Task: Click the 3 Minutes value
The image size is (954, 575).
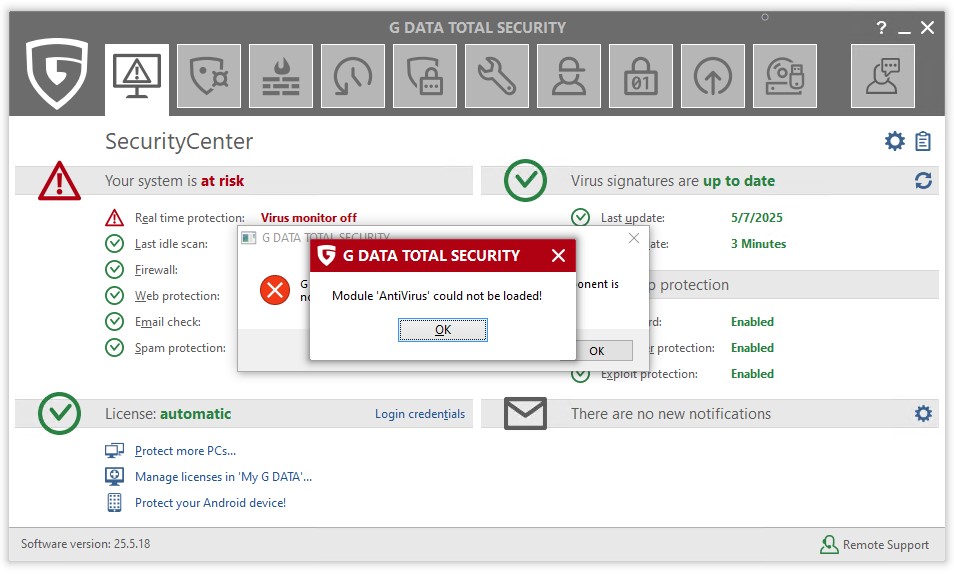Action: pyautogui.click(x=759, y=244)
